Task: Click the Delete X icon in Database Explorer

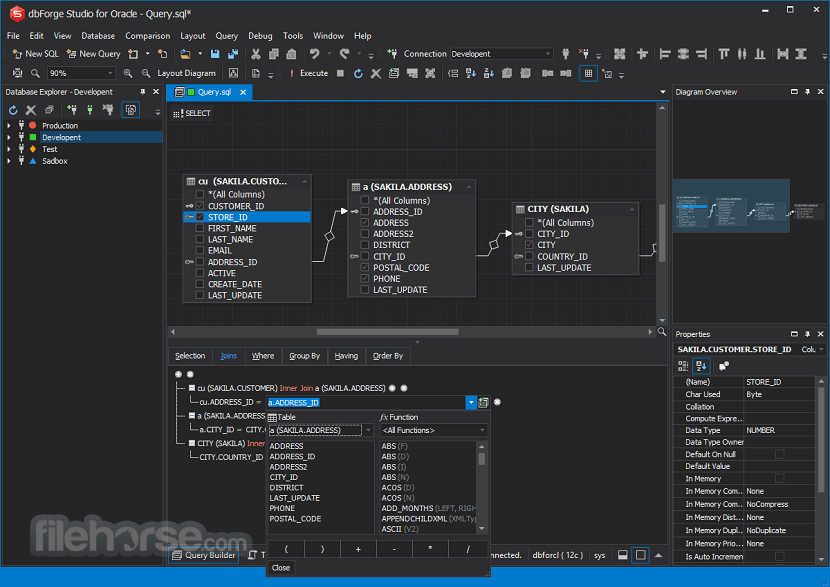Action: (31, 110)
